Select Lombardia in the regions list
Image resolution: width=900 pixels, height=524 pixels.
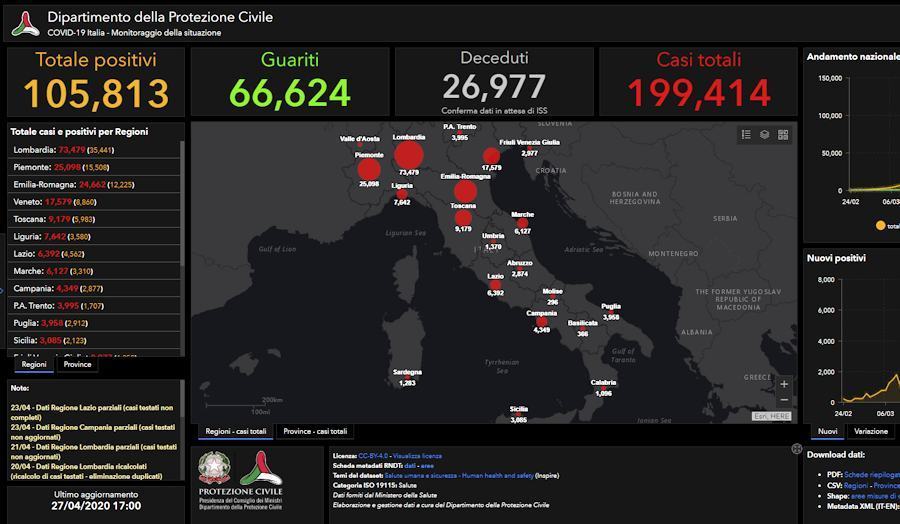(34, 150)
